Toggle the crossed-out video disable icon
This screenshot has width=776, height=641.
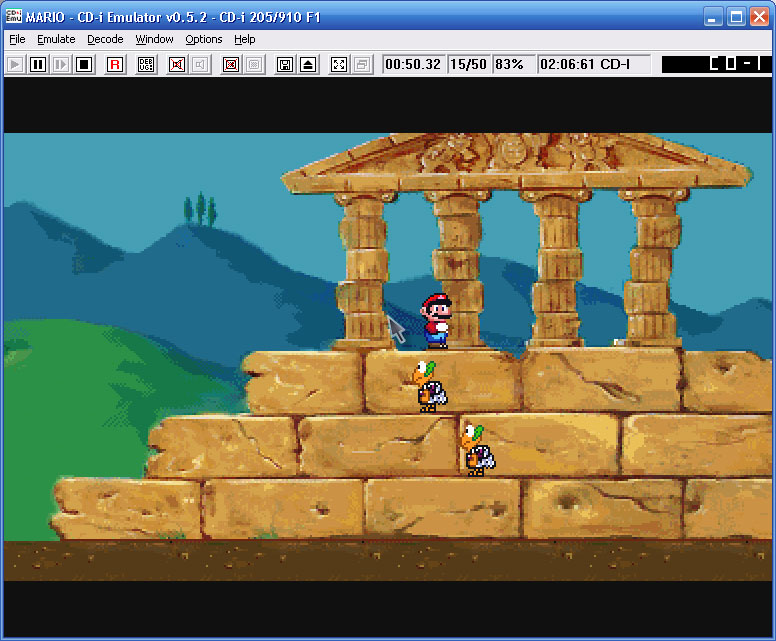click(x=231, y=64)
